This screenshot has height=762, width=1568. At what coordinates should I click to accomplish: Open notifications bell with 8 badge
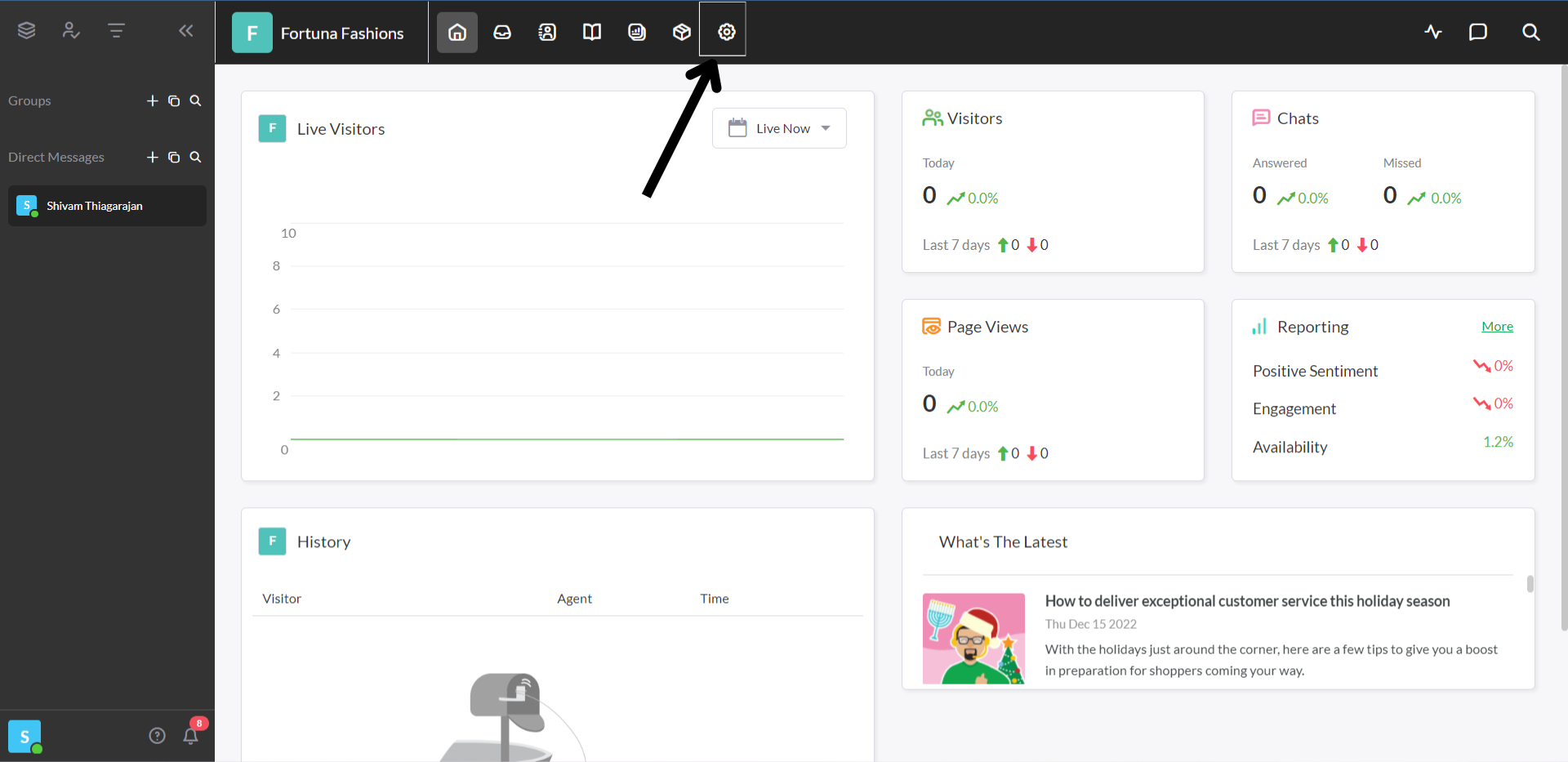(191, 734)
